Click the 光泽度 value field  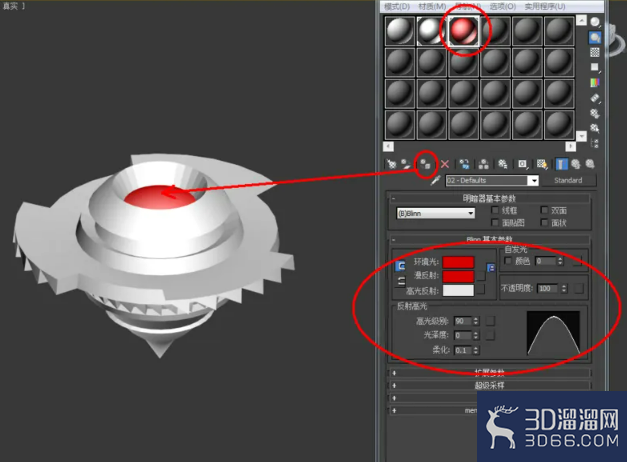[x=463, y=336]
